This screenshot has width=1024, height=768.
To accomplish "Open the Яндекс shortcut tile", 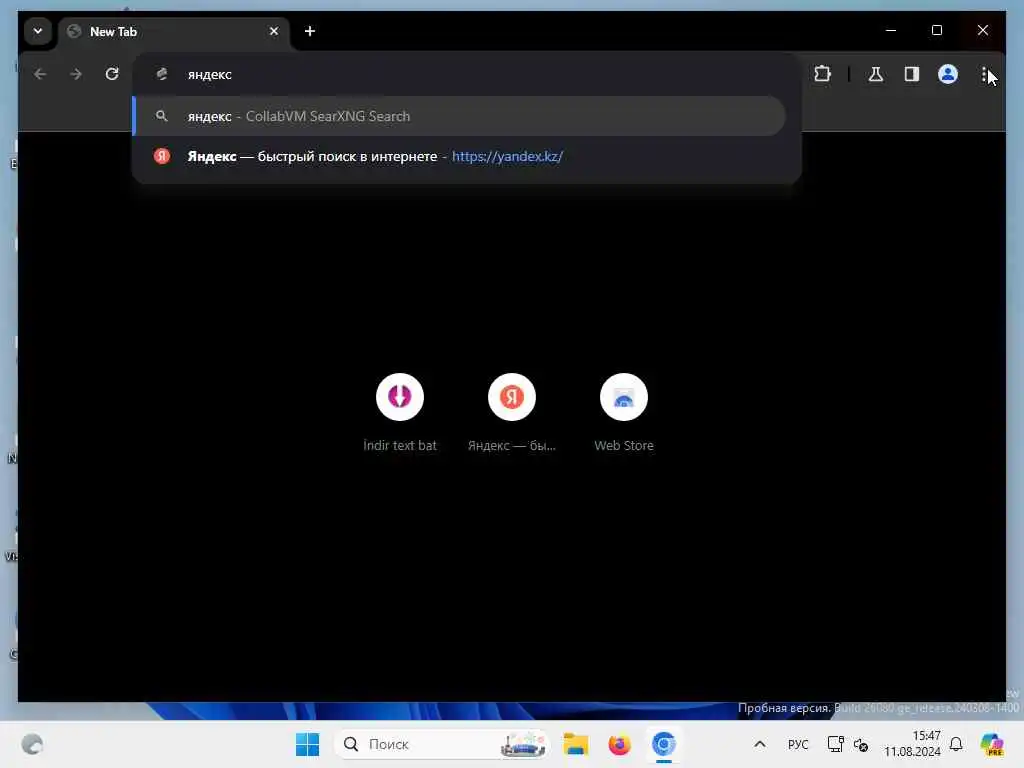I will coord(512,413).
